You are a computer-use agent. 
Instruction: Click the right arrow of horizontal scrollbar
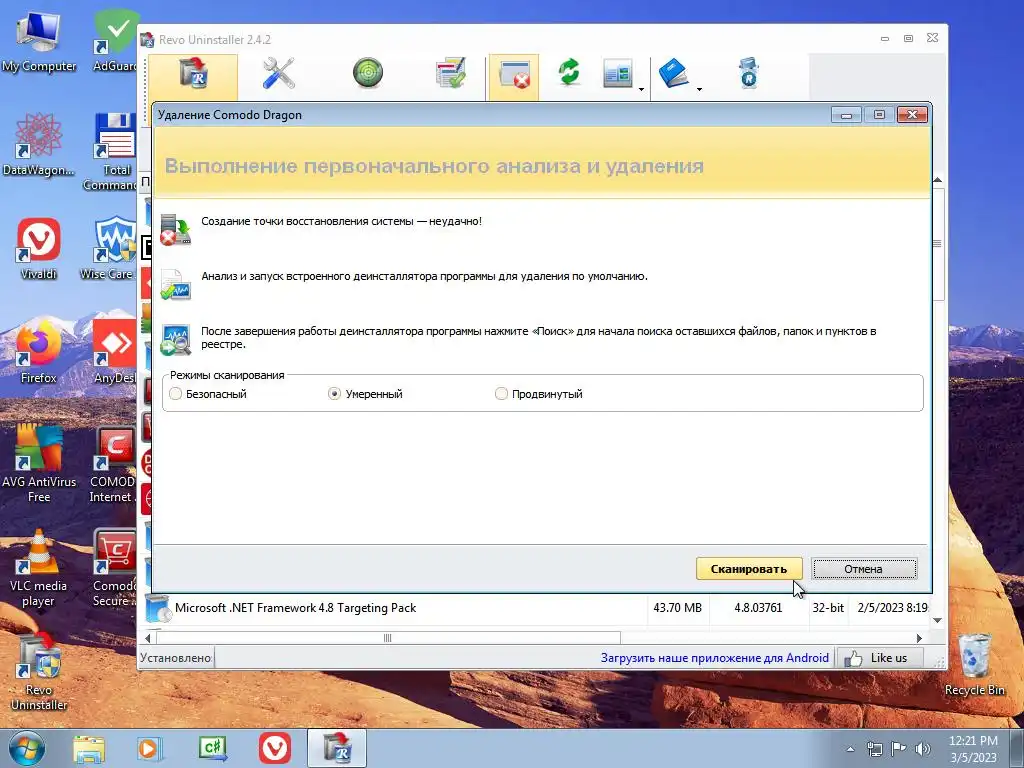pos(920,638)
